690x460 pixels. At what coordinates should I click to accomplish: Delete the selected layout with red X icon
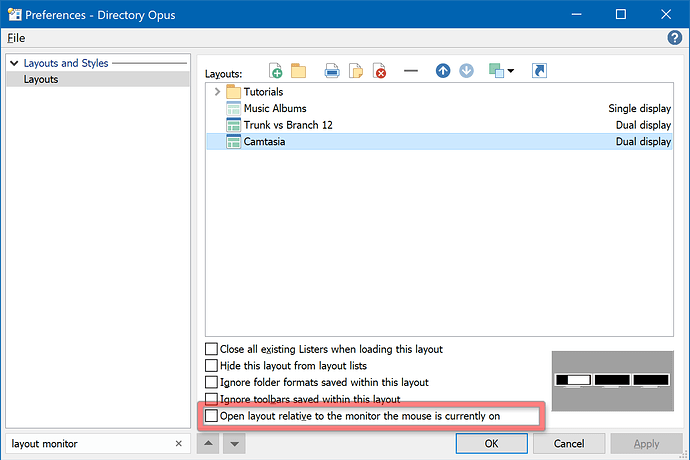[x=379, y=71]
